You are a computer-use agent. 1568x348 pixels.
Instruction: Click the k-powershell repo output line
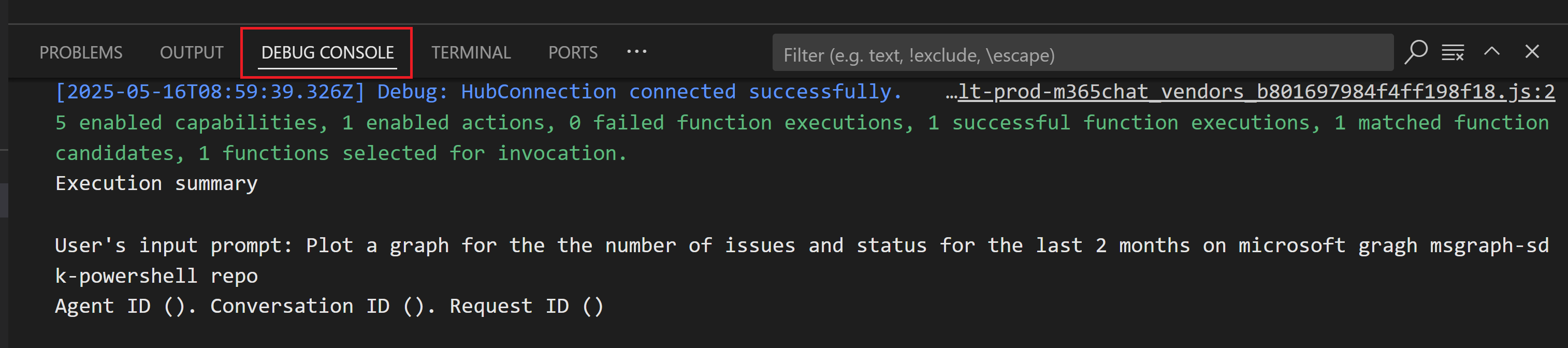coord(156,276)
